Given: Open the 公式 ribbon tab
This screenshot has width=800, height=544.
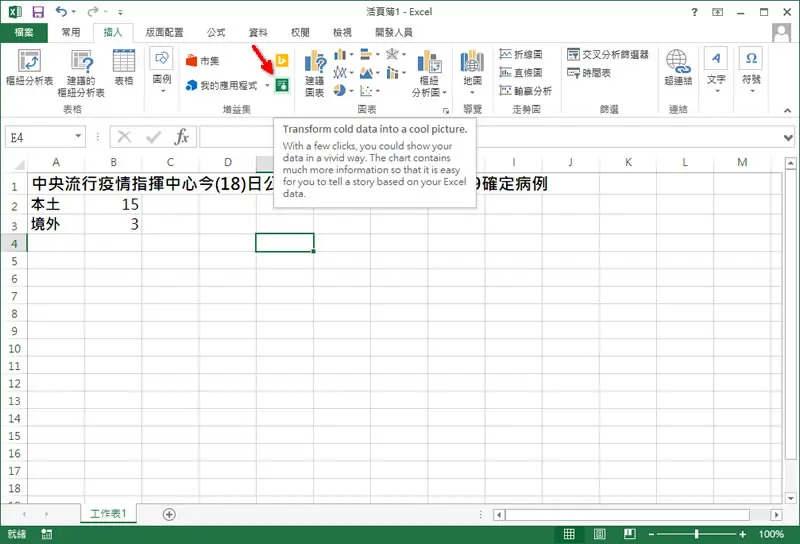Looking at the screenshot, I should pos(216,33).
